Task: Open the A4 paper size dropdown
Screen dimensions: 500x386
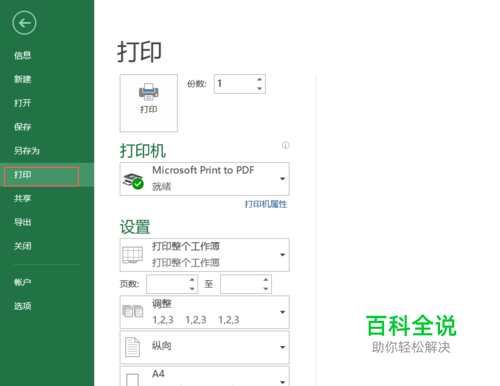Action: coord(204,376)
